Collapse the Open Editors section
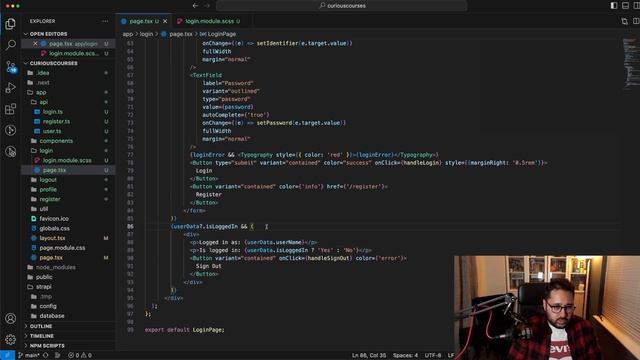640x360 pixels. pos(68,34)
